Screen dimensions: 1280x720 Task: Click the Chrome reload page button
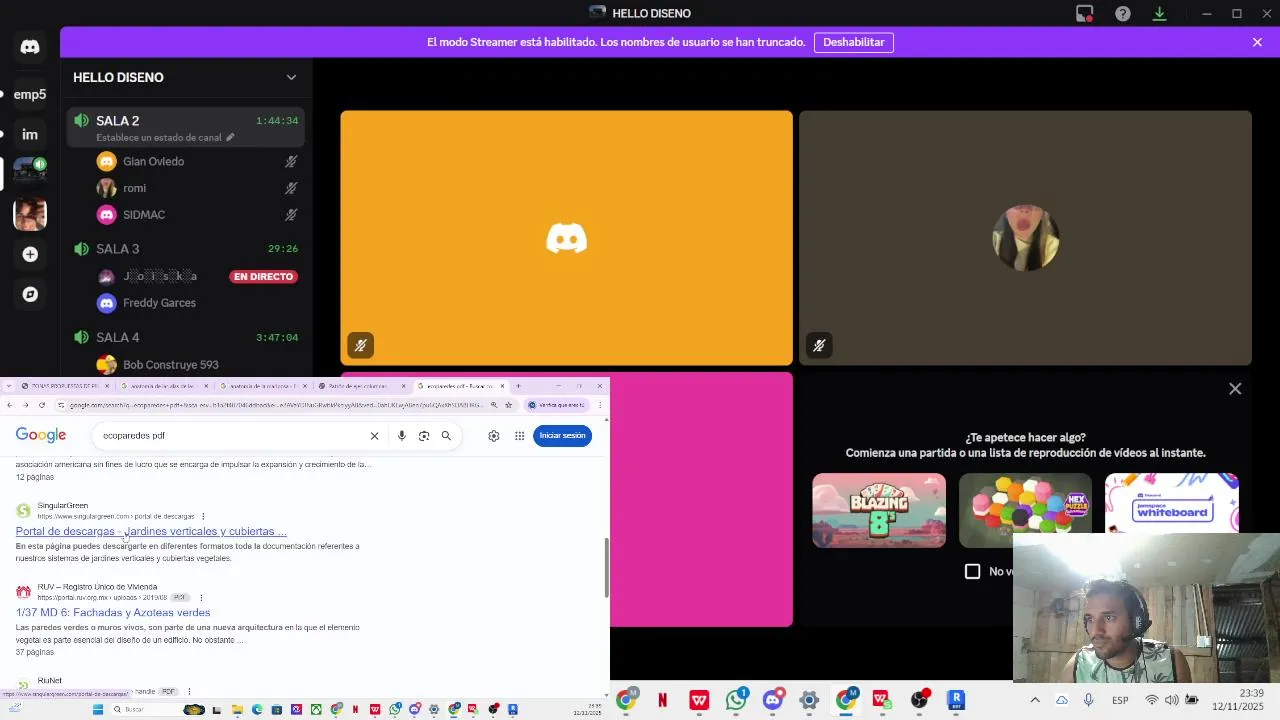click(x=41, y=405)
